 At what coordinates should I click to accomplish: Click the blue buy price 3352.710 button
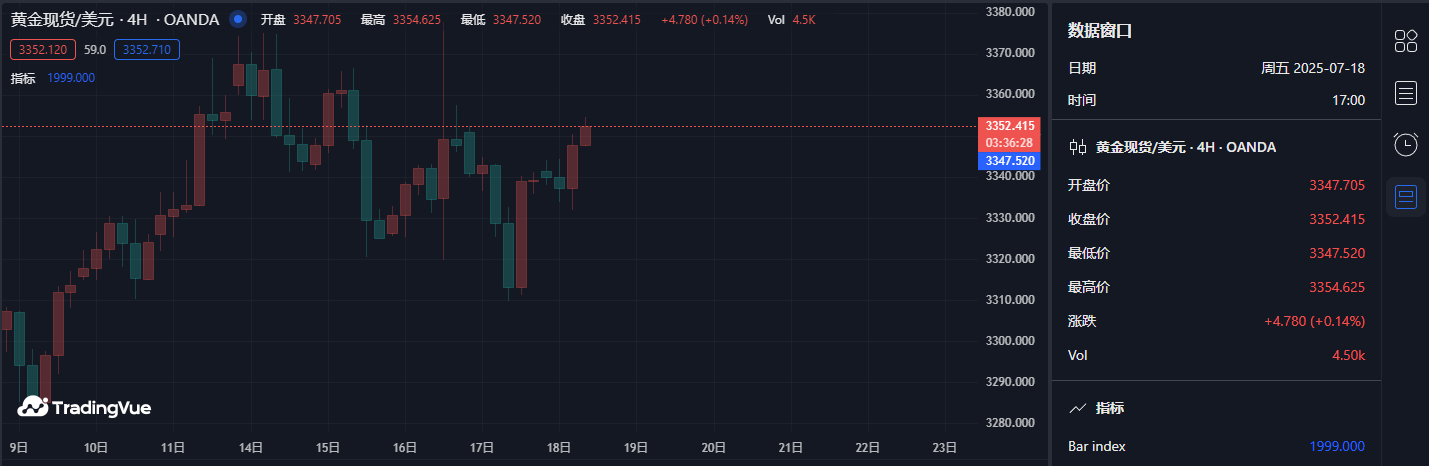147,48
